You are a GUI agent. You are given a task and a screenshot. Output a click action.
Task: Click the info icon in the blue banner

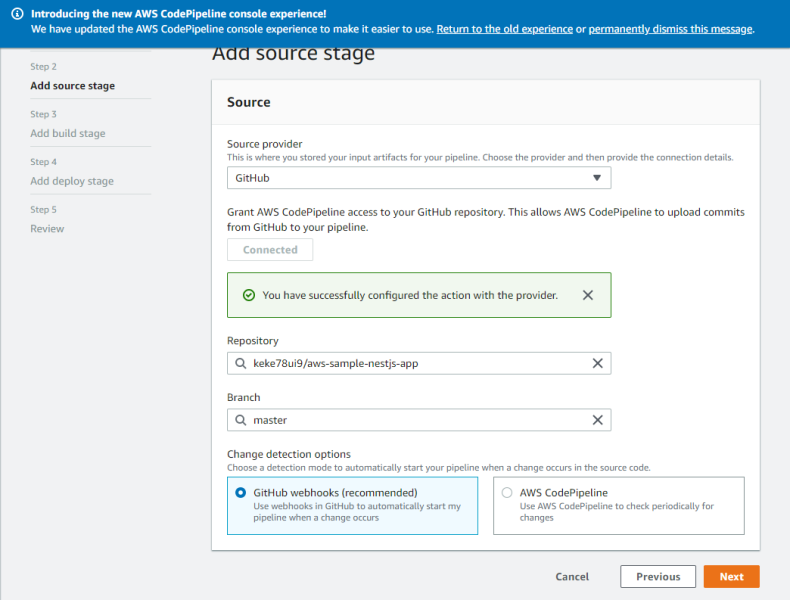click(17, 14)
